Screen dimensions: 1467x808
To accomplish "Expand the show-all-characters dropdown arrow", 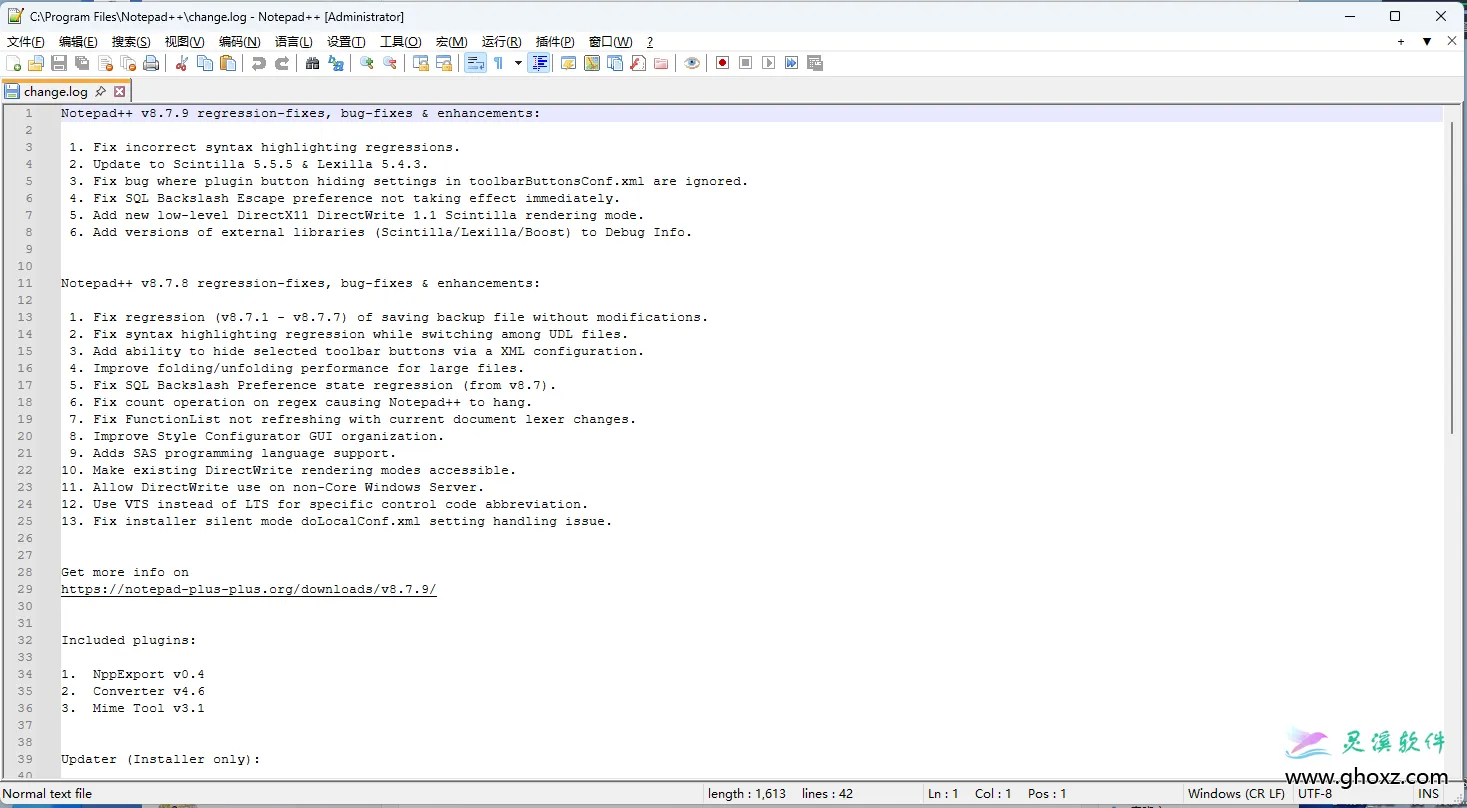I will [518, 63].
